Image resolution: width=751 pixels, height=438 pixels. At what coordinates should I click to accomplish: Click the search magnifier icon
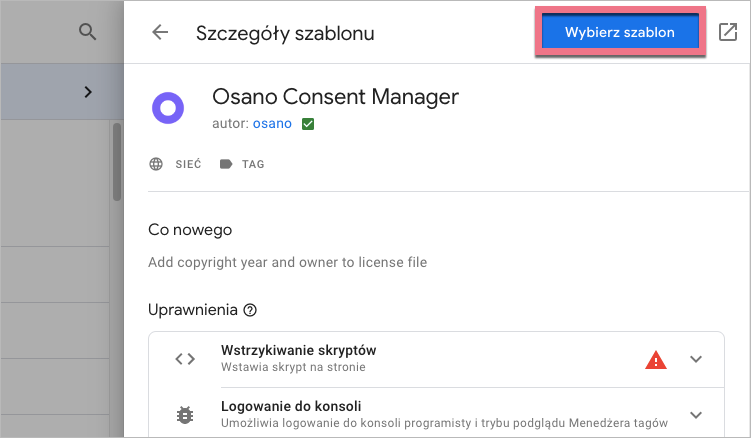coord(88,32)
